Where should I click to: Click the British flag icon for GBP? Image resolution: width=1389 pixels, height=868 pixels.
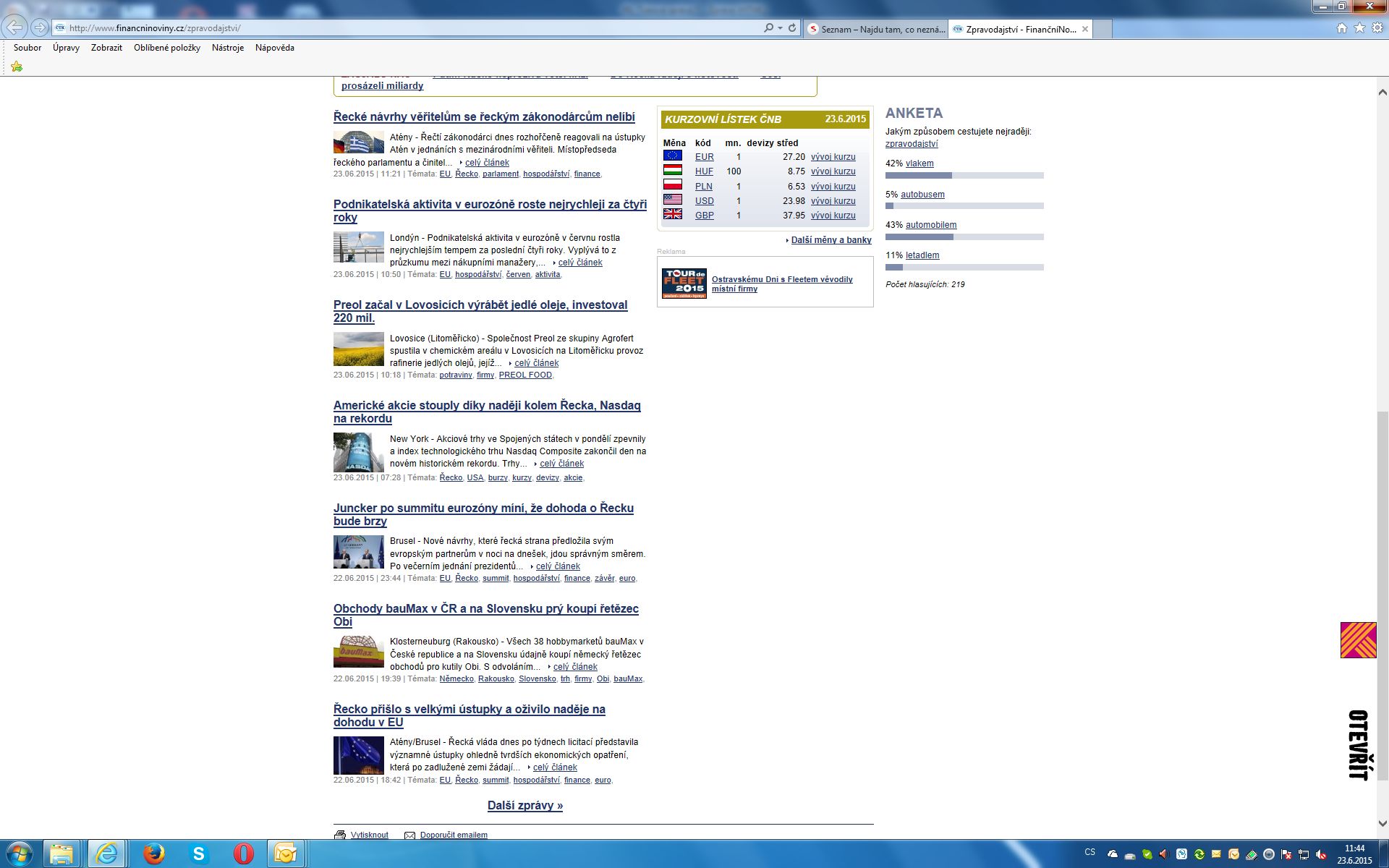coord(673,214)
